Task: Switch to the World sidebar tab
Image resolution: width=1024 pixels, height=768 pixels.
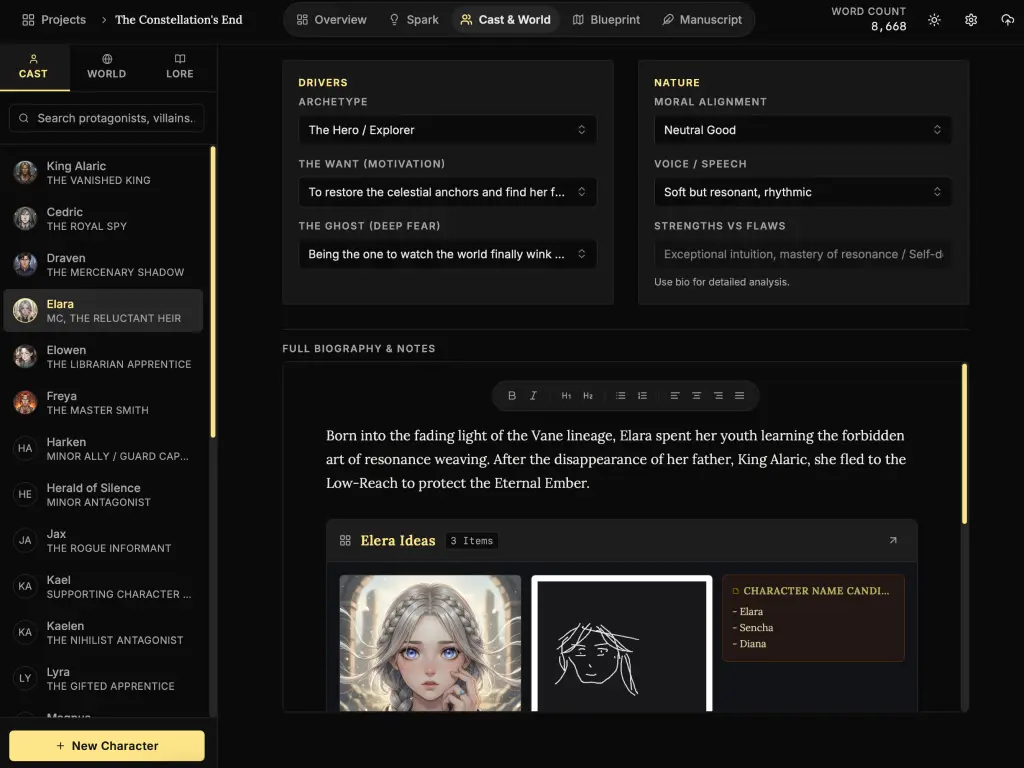Action: (106, 66)
